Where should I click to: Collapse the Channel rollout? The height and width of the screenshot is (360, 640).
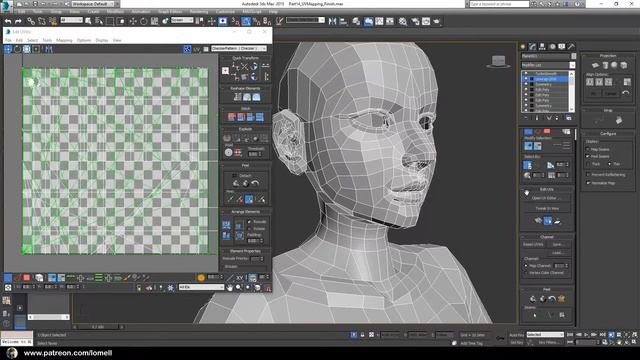[x=547, y=237]
